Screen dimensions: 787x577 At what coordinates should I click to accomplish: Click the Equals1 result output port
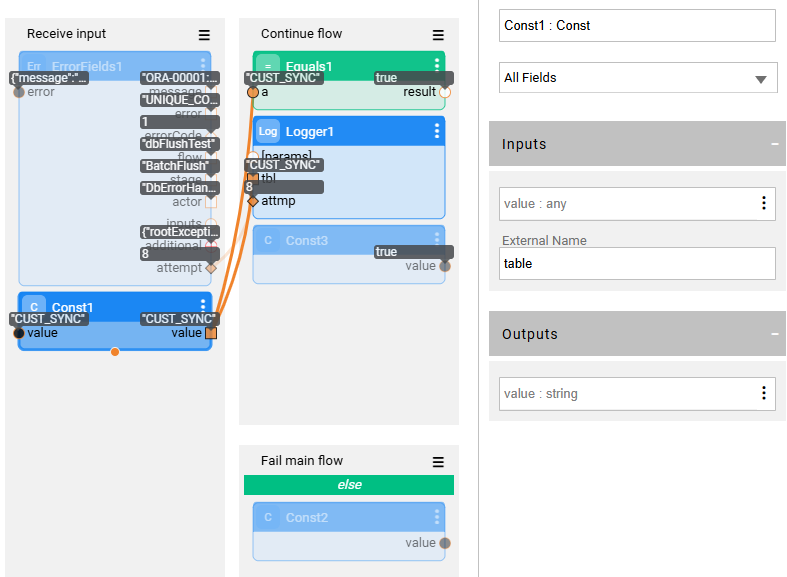click(445, 92)
